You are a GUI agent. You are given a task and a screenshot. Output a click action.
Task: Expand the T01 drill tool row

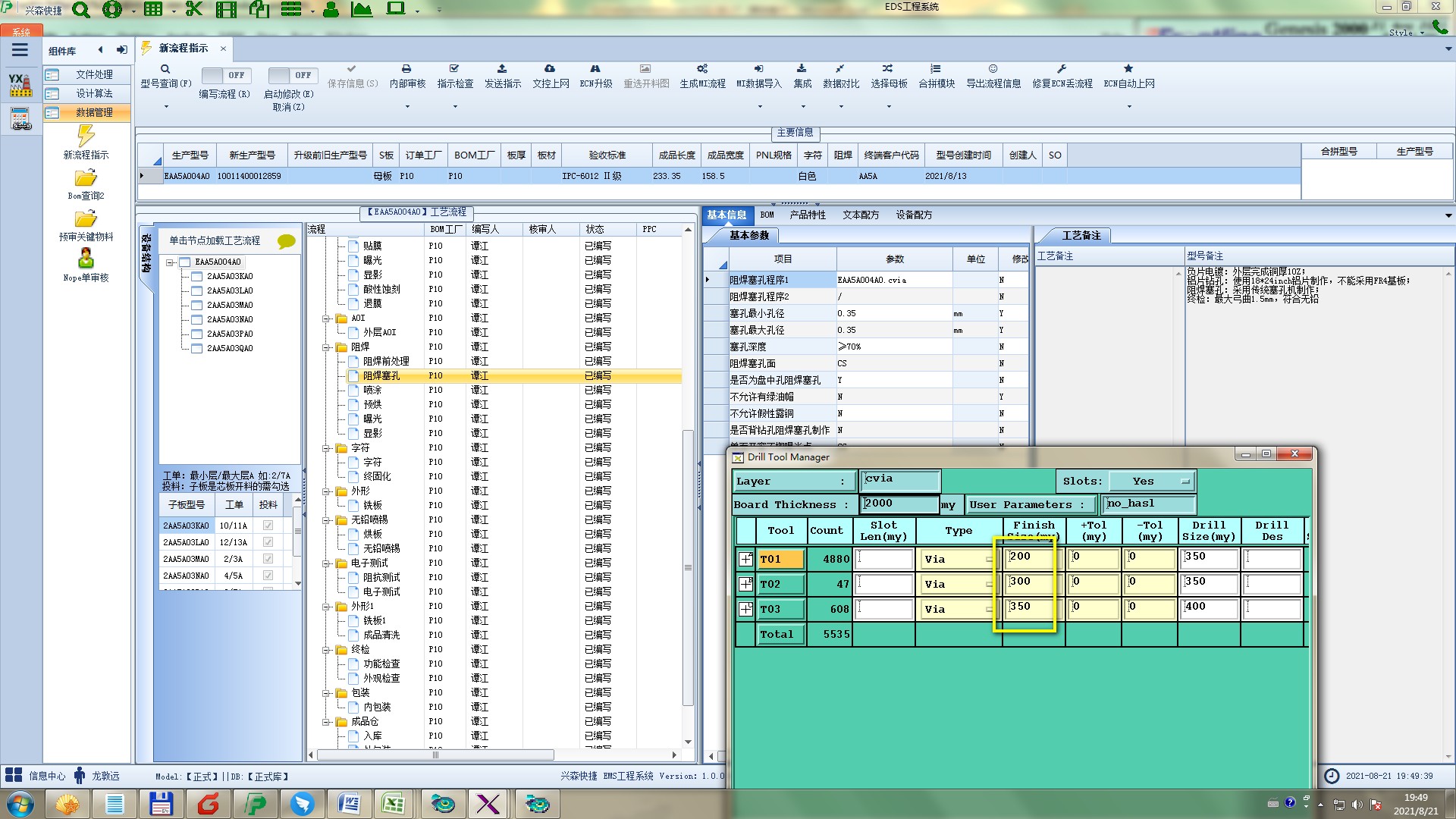tap(746, 560)
